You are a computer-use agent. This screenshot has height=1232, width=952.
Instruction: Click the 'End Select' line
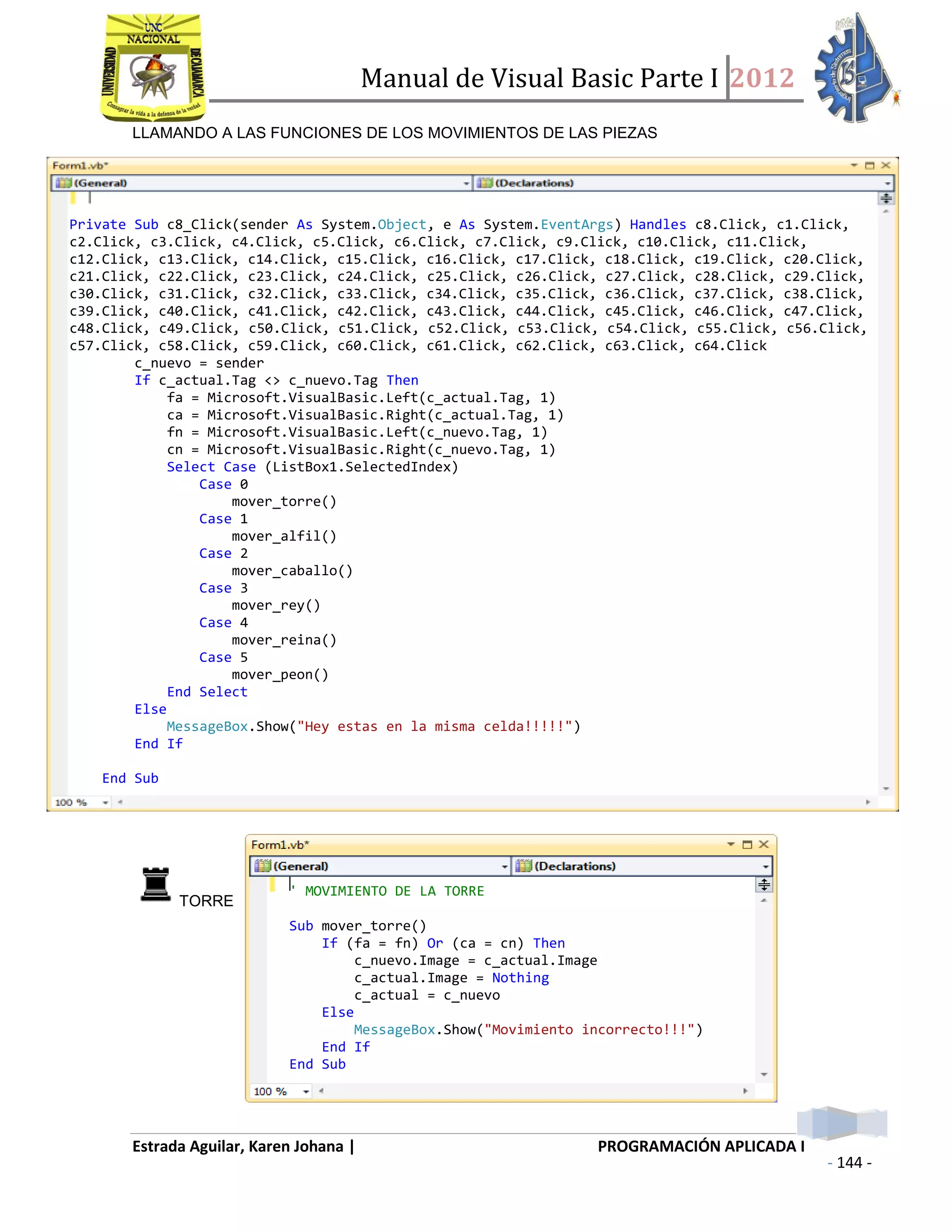pos(207,692)
